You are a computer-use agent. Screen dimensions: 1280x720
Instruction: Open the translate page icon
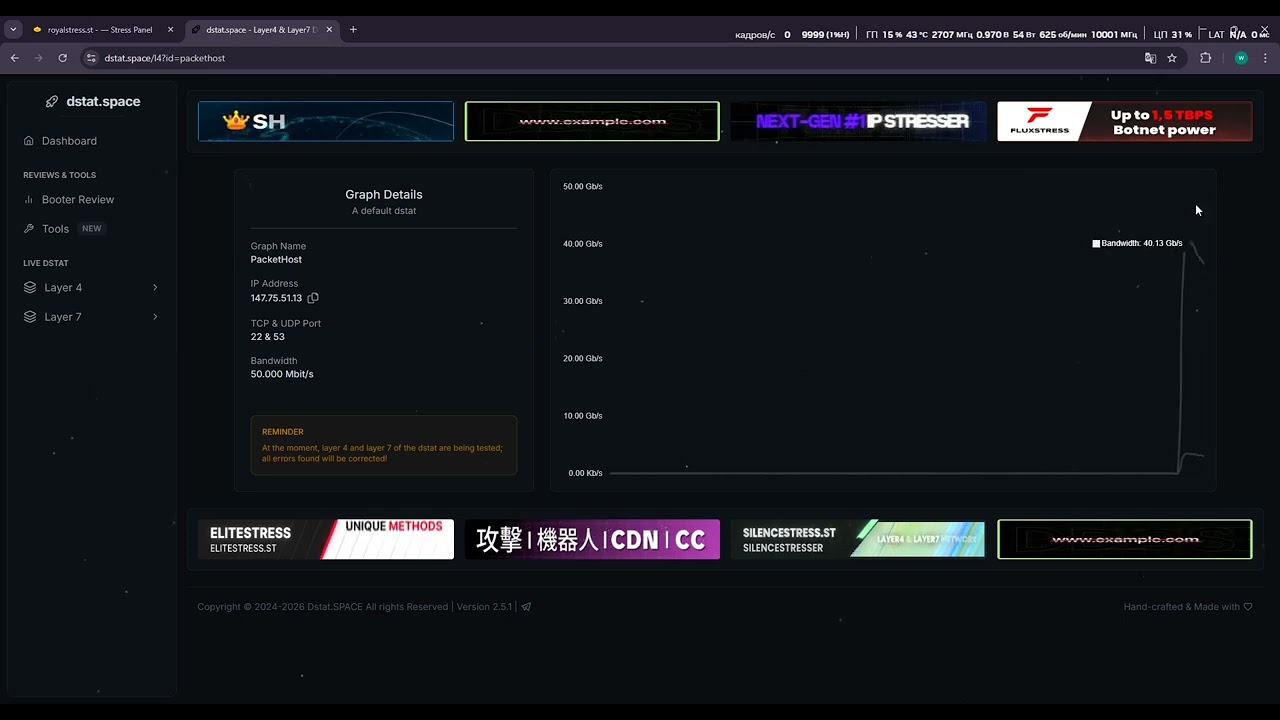[1150, 58]
